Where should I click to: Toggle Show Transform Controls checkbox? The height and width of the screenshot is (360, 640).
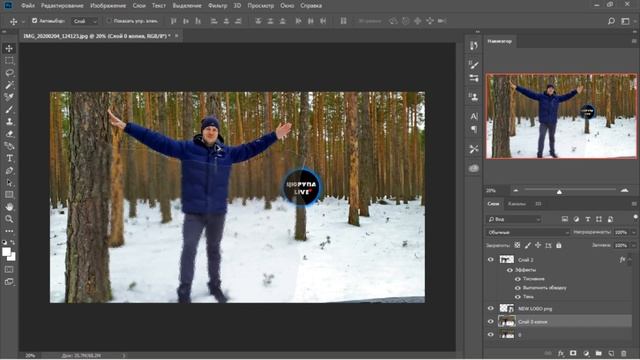click(x=109, y=20)
